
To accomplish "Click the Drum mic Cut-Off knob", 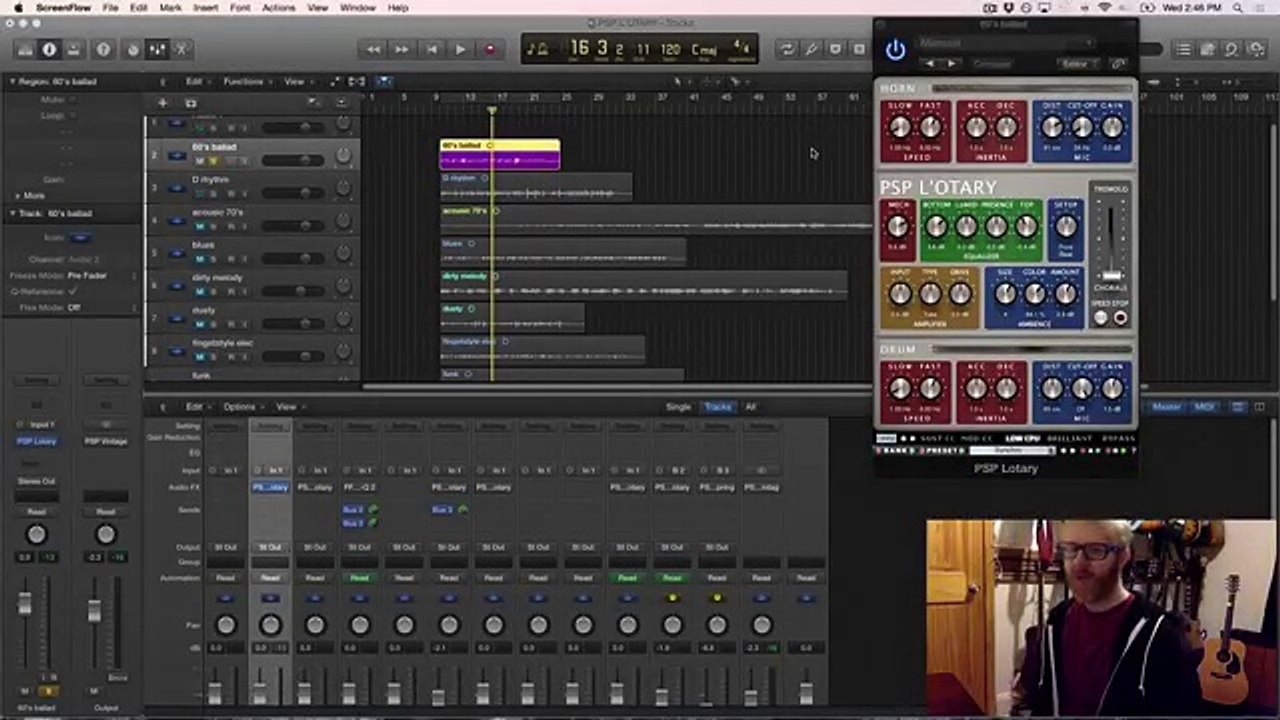I will coord(1082,388).
